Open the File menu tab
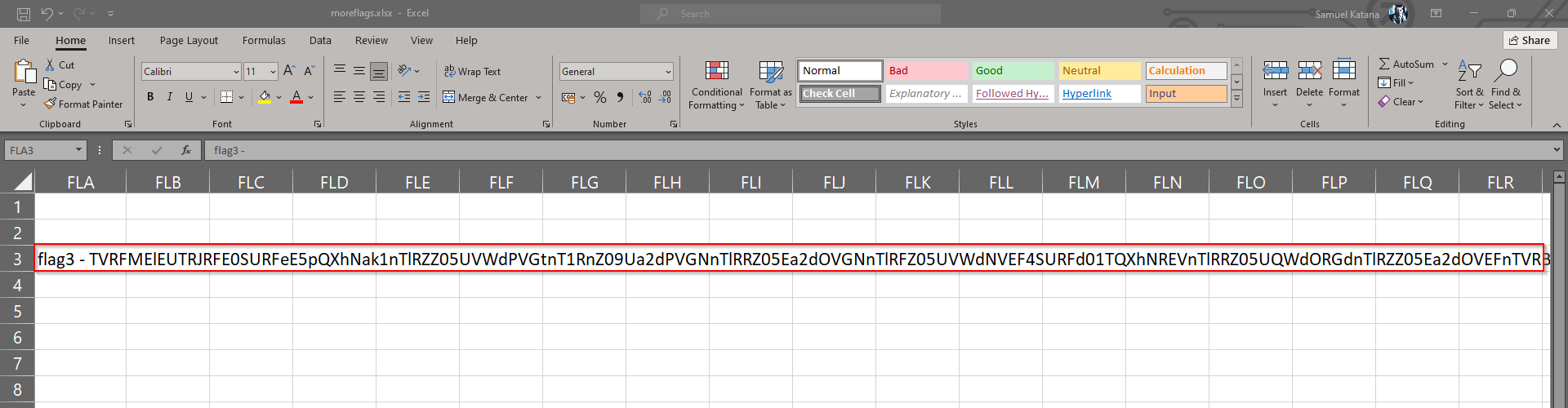Viewport: 1568px width, 408px height. [22, 40]
